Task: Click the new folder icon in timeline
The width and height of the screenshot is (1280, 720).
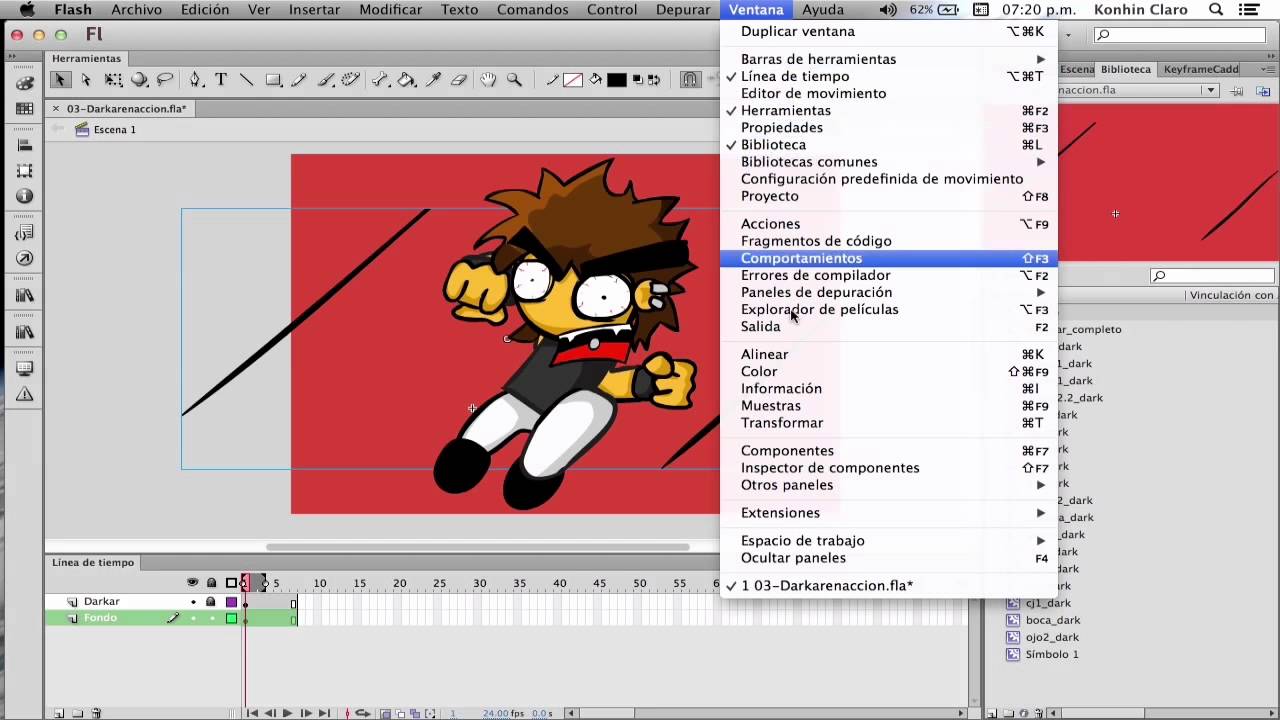Action: click(78, 713)
